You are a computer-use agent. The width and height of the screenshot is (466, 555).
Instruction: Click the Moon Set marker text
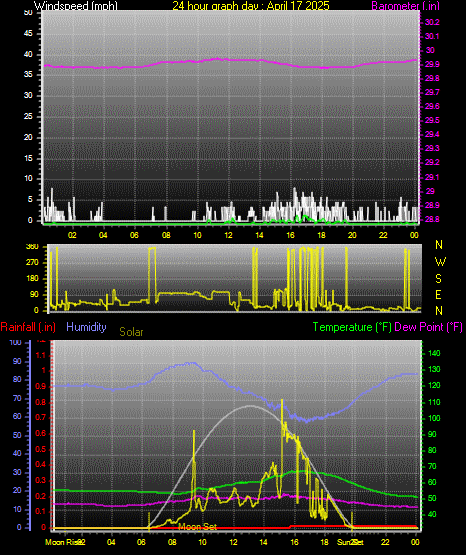[197, 527]
